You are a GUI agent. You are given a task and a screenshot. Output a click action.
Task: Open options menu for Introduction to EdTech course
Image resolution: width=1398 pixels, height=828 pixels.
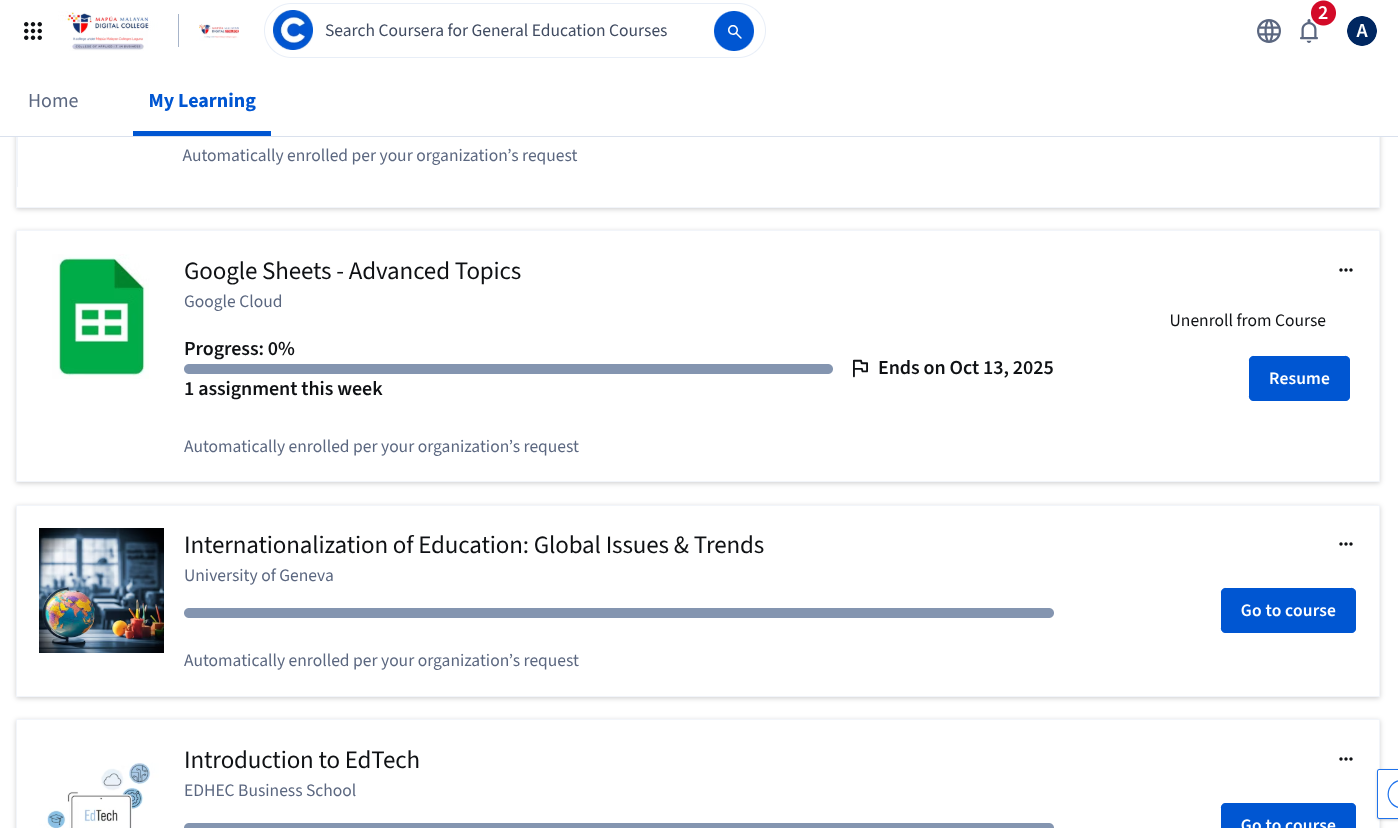coord(1345,758)
